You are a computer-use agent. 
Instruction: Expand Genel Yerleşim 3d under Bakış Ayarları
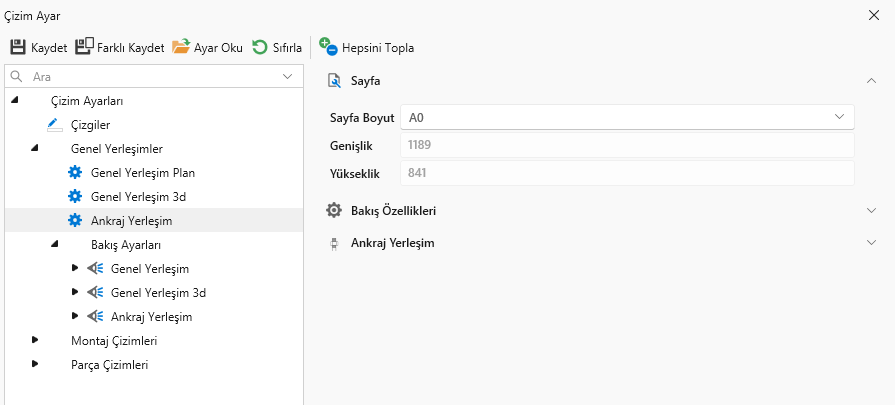(x=76, y=293)
